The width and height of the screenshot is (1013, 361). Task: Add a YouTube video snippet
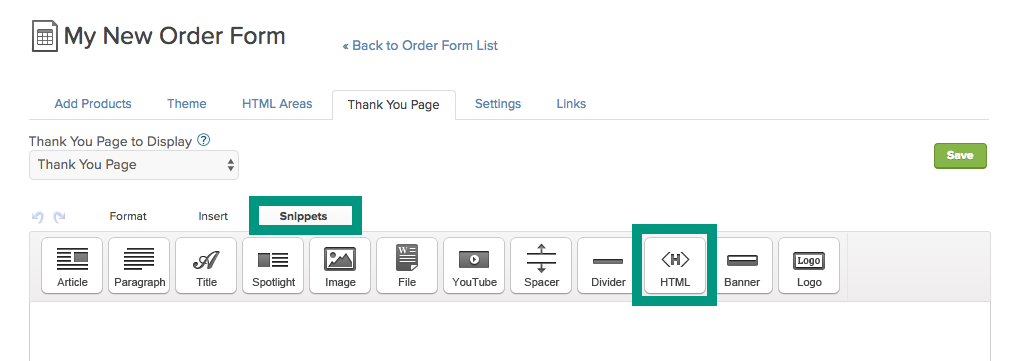[x=474, y=265]
